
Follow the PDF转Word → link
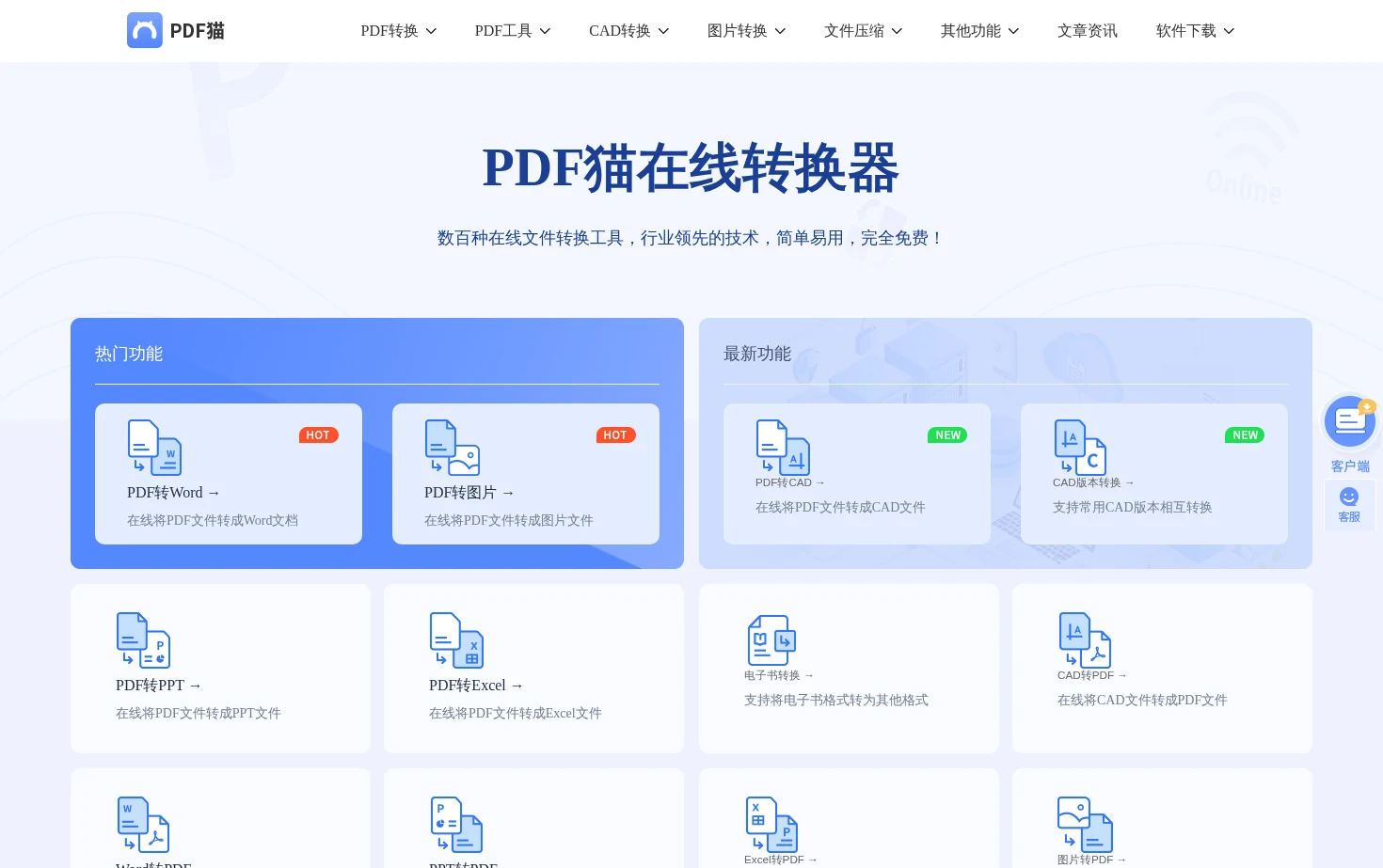click(x=173, y=493)
